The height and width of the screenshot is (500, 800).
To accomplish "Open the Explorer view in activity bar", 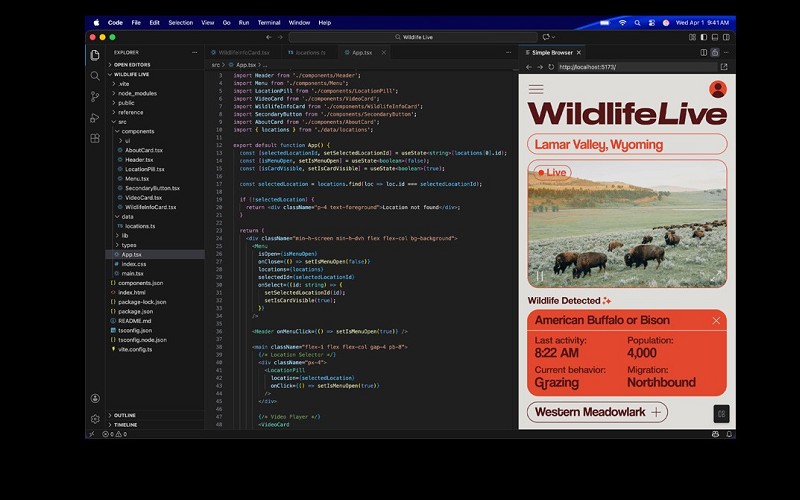I will pyautogui.click(x=95, y=55).
